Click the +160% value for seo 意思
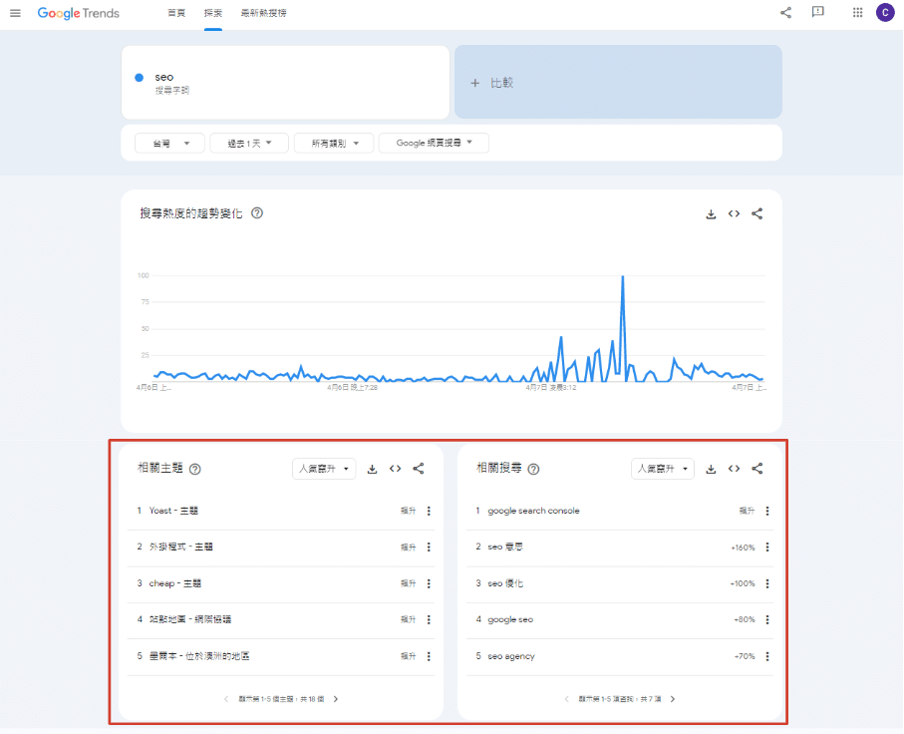This screenshot has height=734, width=904. pos(743,548)
